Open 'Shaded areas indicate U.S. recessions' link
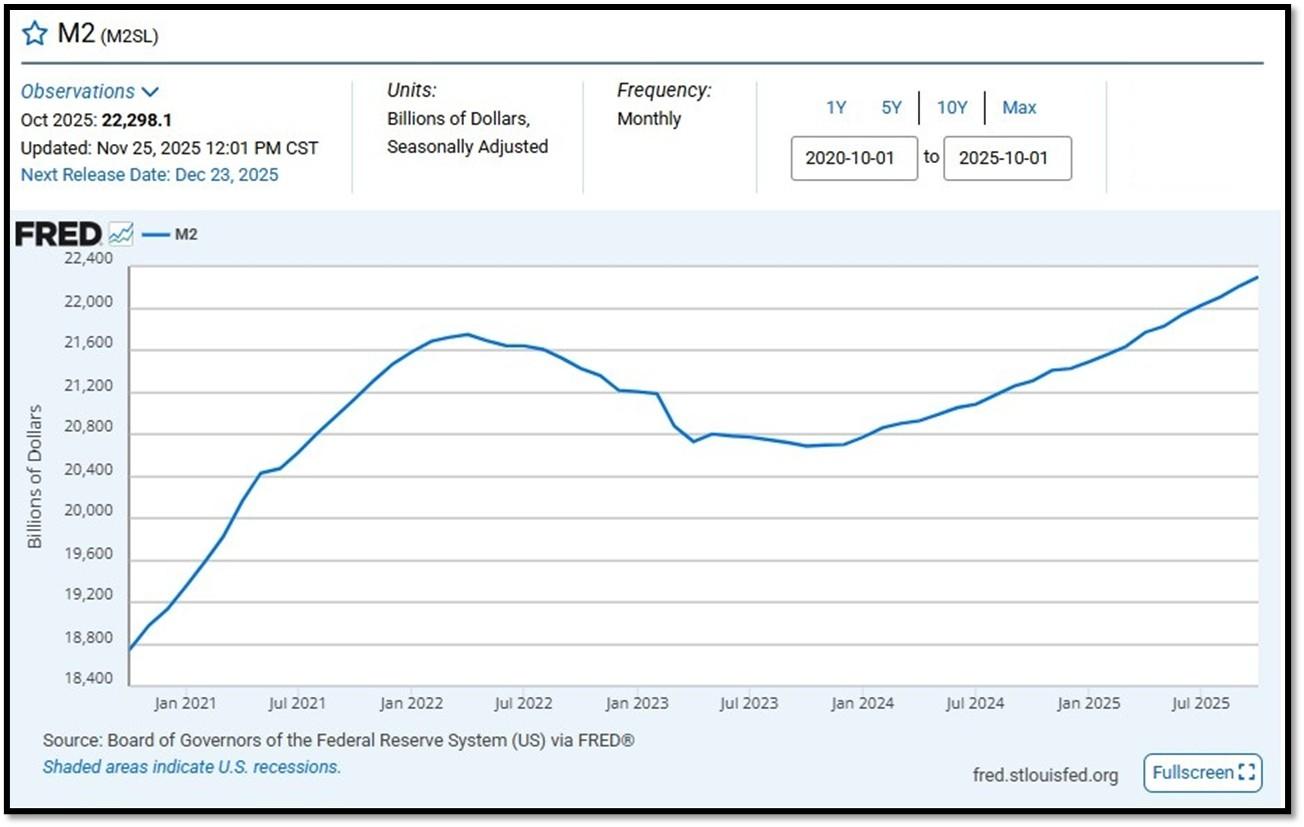The width and height of the screenshot is (1304, 827). [192, 767]
